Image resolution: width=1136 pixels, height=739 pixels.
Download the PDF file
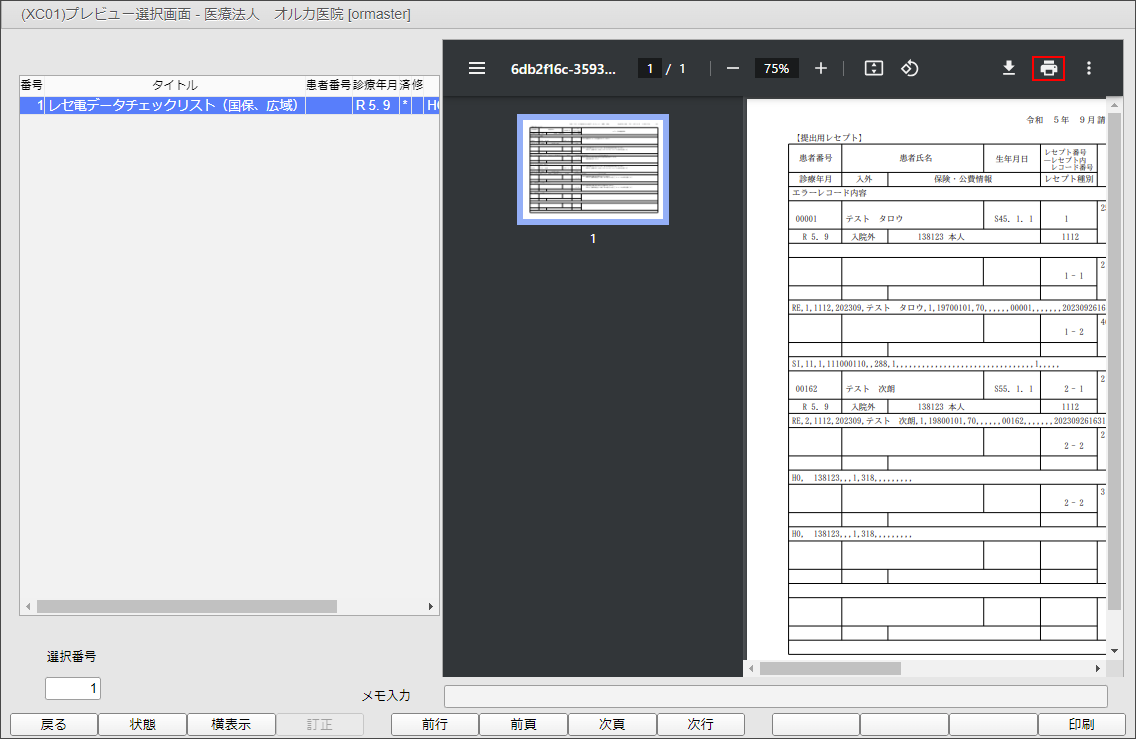point(1009,68)
